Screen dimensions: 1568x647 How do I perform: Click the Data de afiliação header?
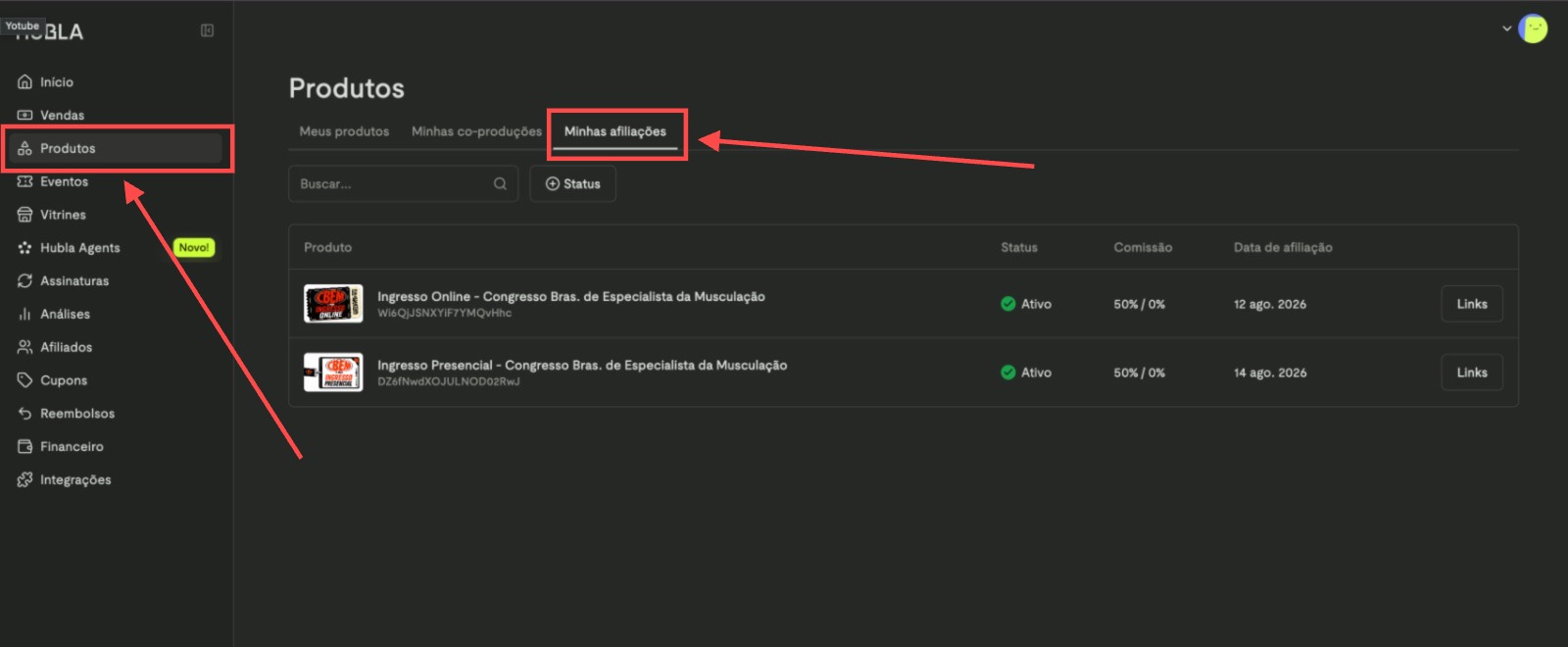1283,247
